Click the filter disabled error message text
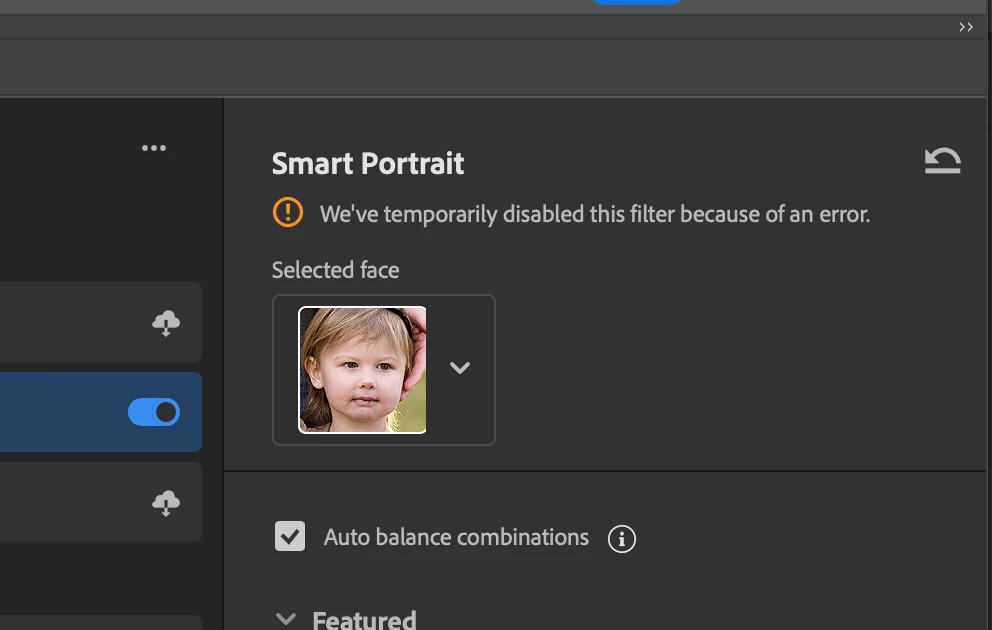The height and width of the screenshot is (630, 992). [x=595, y=213]
